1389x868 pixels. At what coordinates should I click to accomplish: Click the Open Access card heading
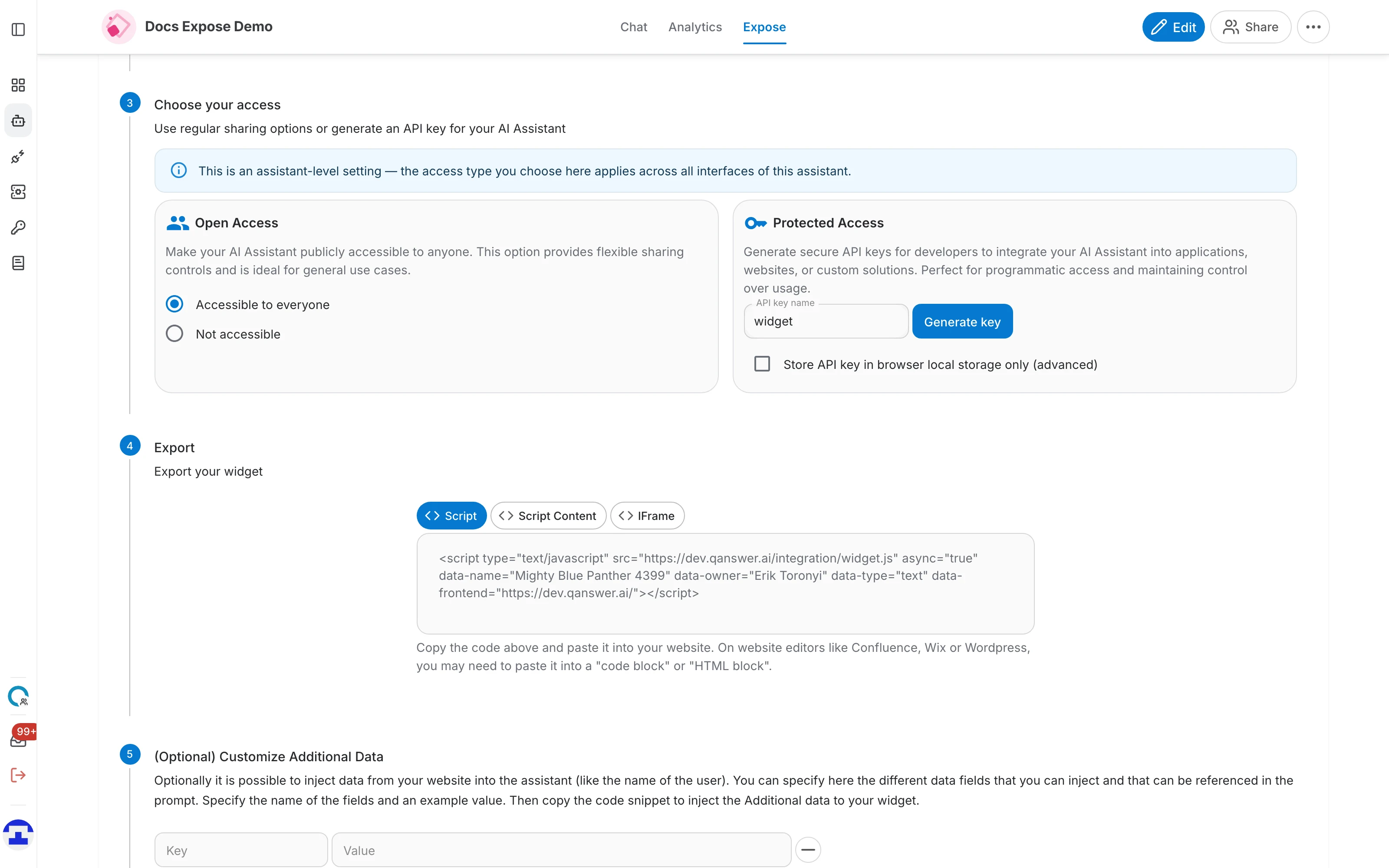point(237,223)
